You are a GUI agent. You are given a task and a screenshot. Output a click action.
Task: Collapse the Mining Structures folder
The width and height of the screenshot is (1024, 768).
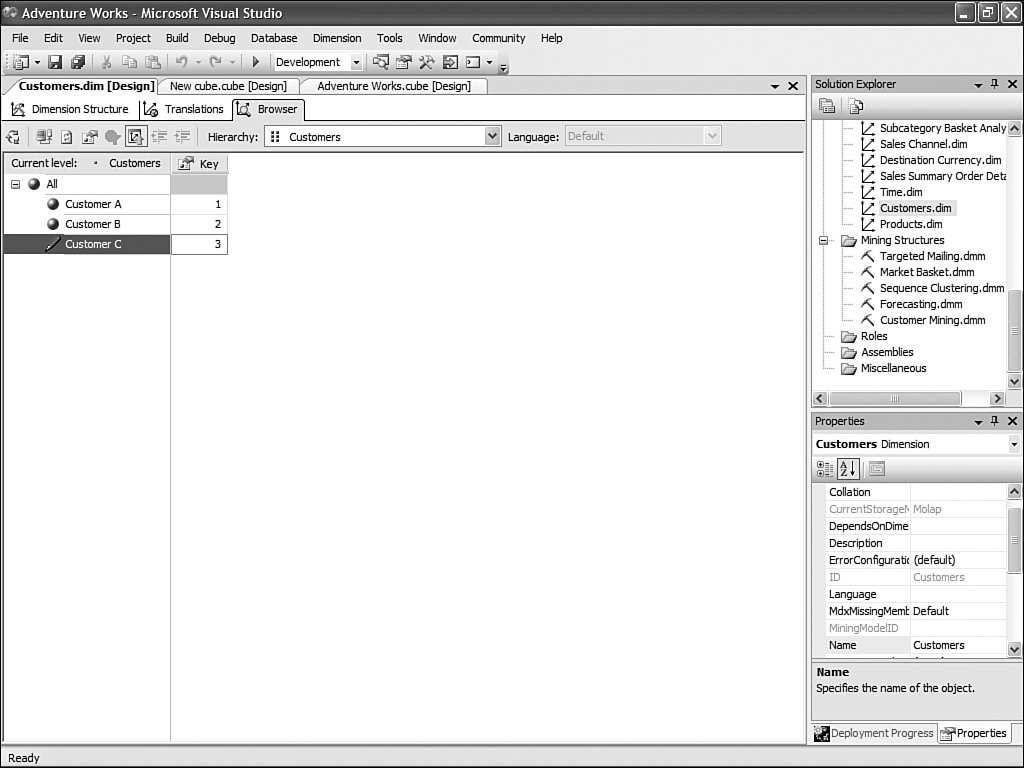pyautogui.click(x=824, y=240)
